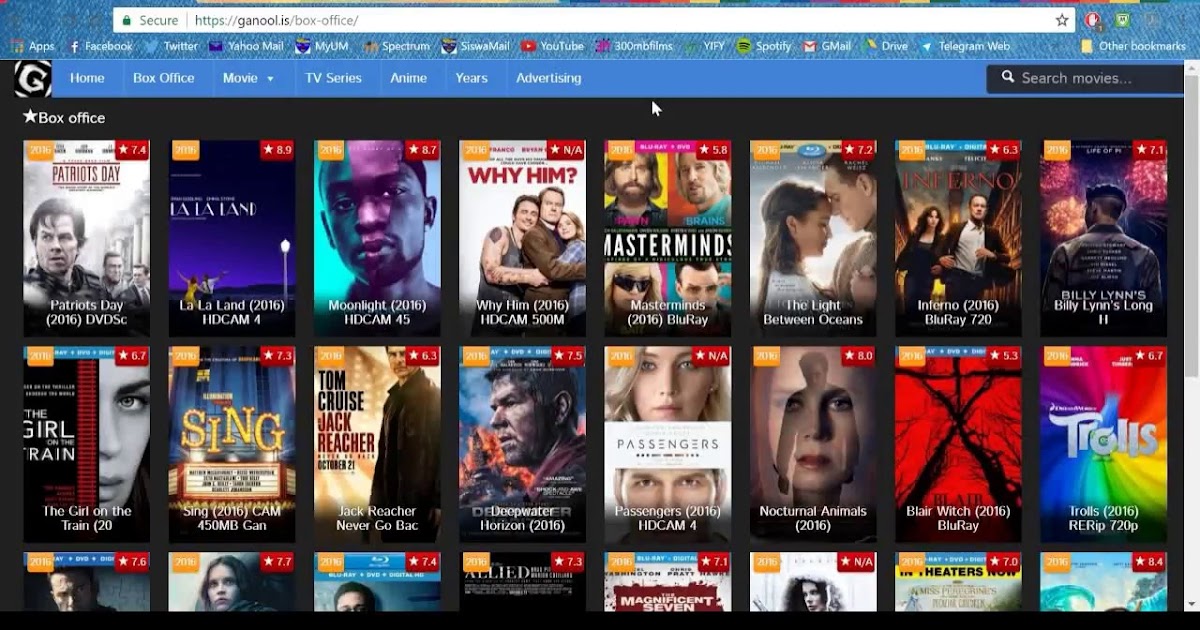Expand the Movie dropdown menu
Viewport: 1200px width, 630px height.
tap(248, 78)
